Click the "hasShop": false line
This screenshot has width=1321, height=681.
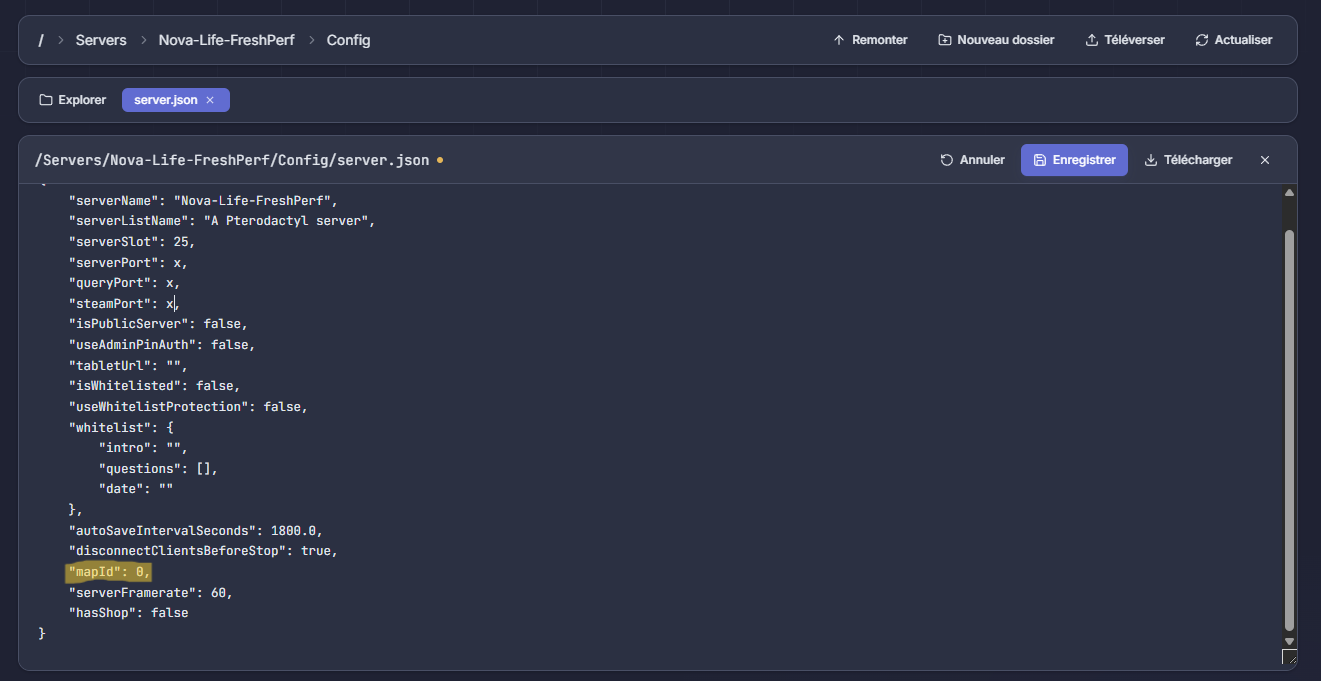128,613
